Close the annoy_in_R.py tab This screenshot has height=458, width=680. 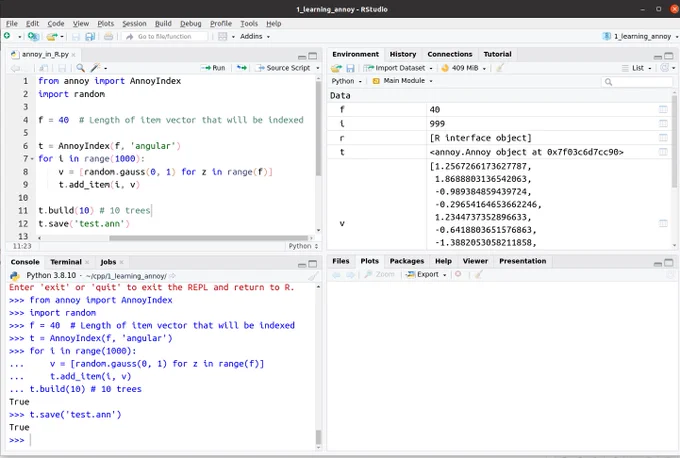click(x=73, y=55)
